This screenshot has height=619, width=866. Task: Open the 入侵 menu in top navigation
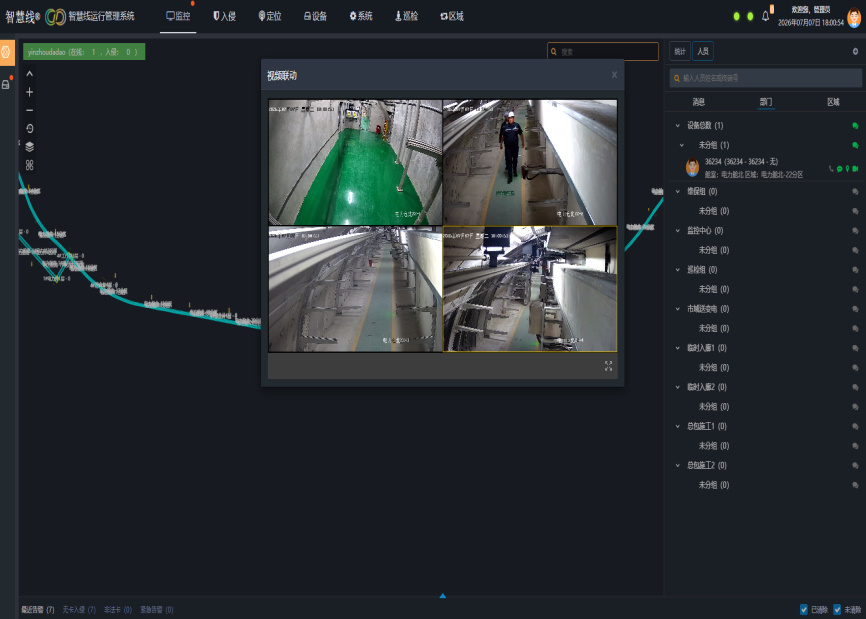click(x=225, y=16)
